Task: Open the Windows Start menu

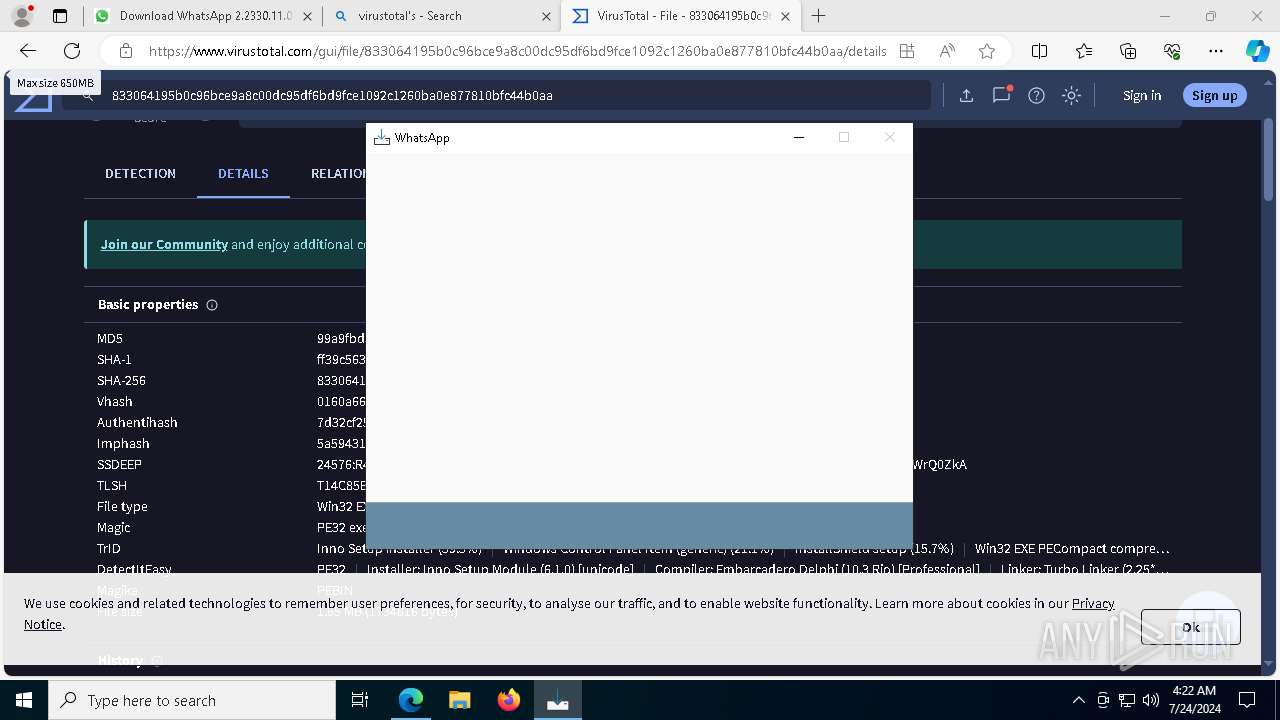Action: click(24, 700)
